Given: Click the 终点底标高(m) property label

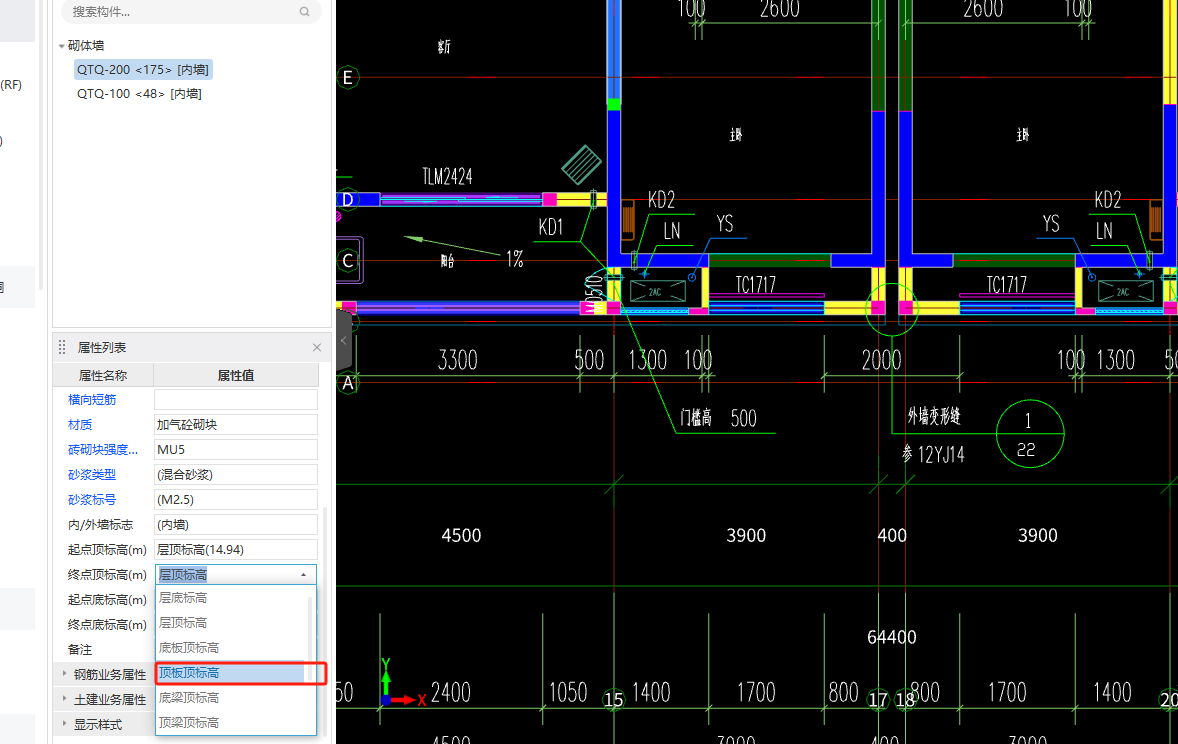Looking at the screenshot, I should (107, 625).
